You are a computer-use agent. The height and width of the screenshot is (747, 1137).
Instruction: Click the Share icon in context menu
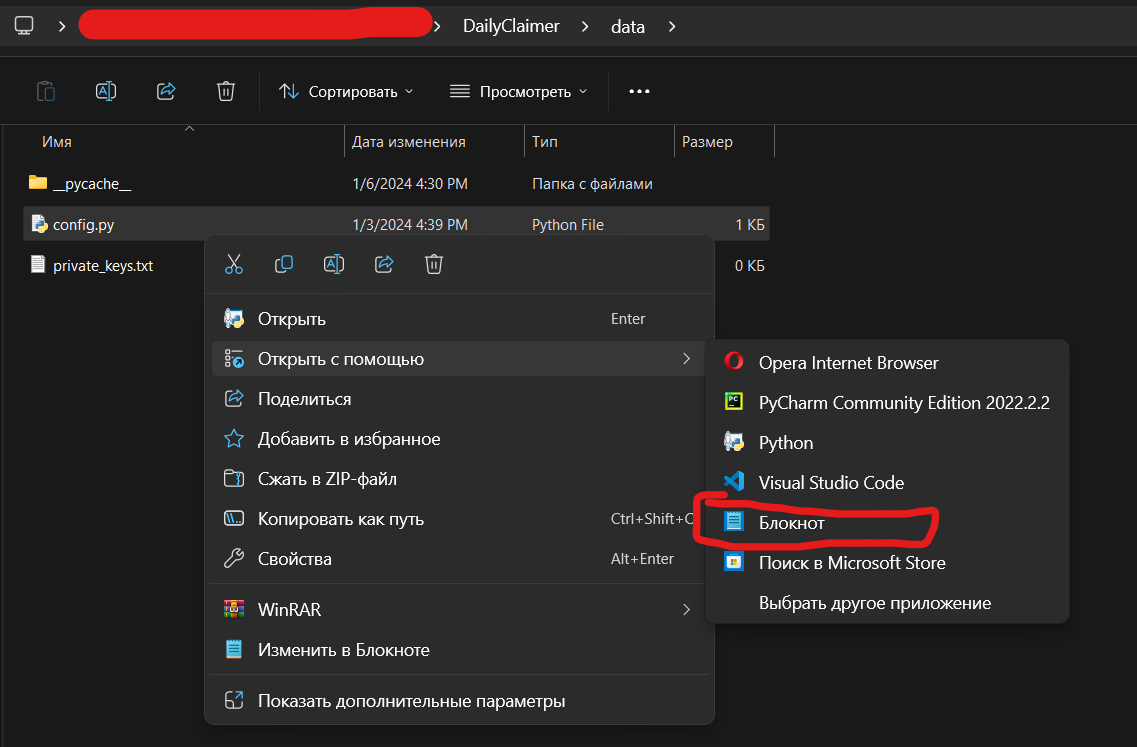point(384,264)
